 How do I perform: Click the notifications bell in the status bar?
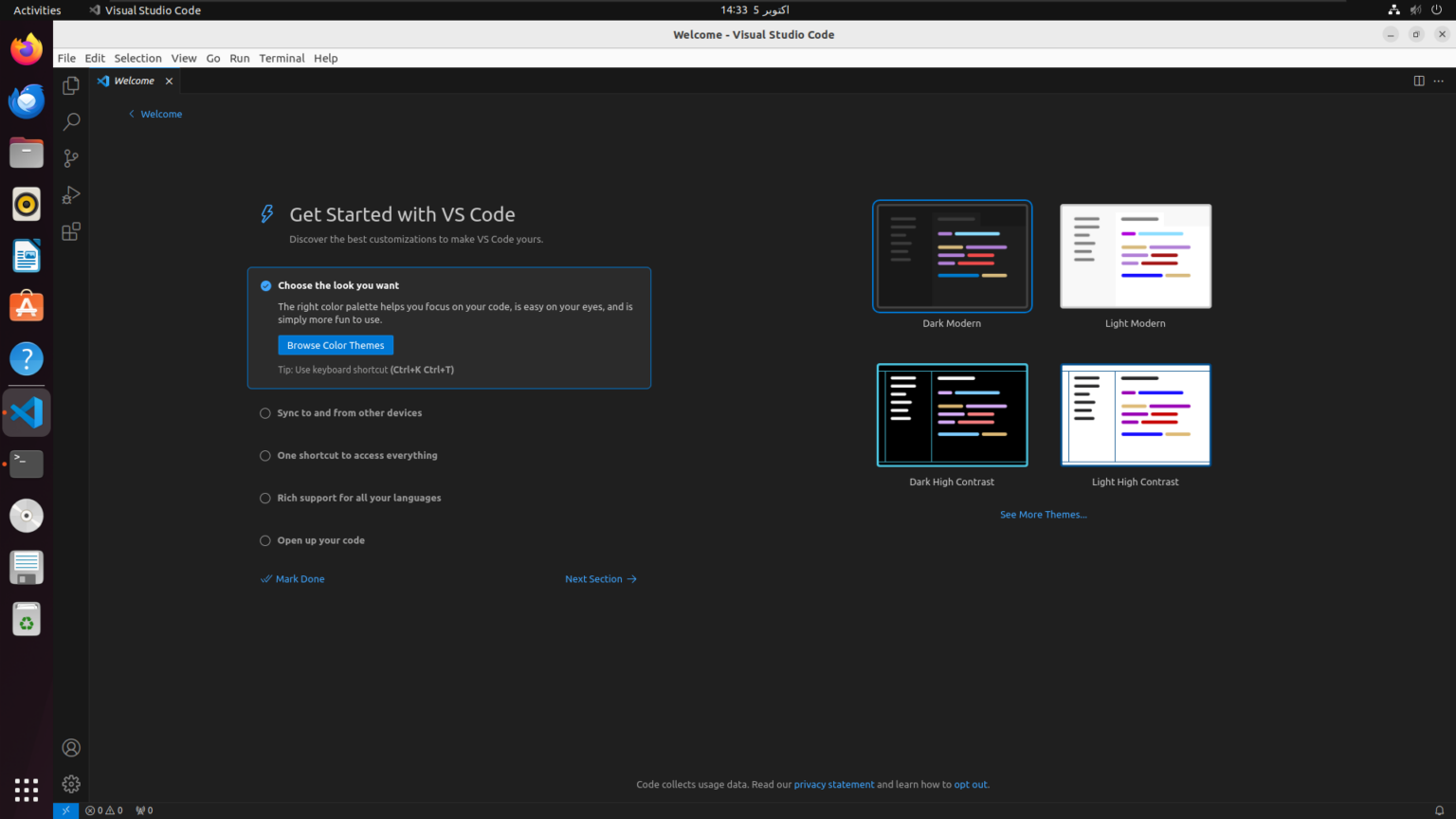tap(1439, 810)
